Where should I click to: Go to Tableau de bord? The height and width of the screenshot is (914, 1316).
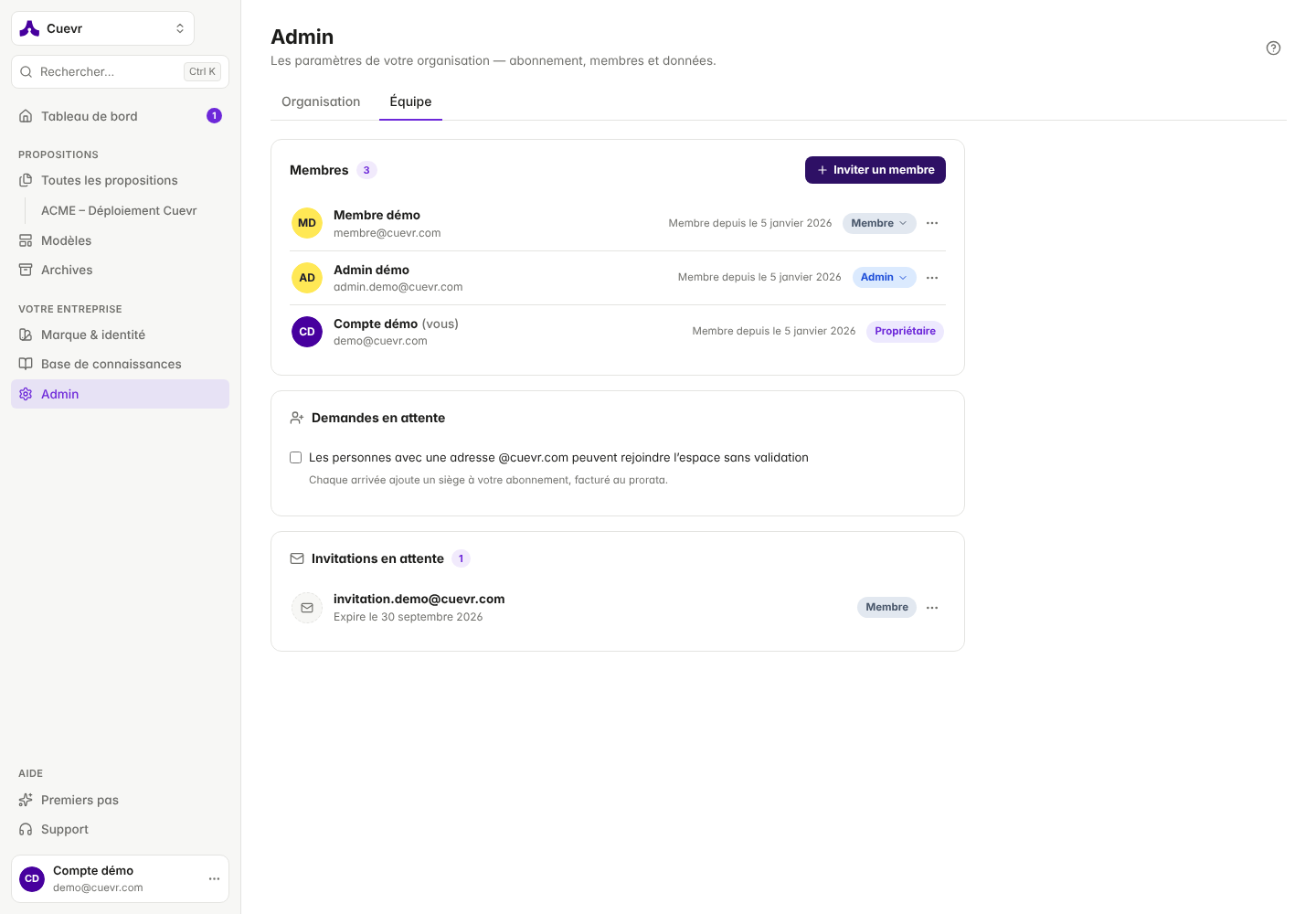(x=120, y=116)
